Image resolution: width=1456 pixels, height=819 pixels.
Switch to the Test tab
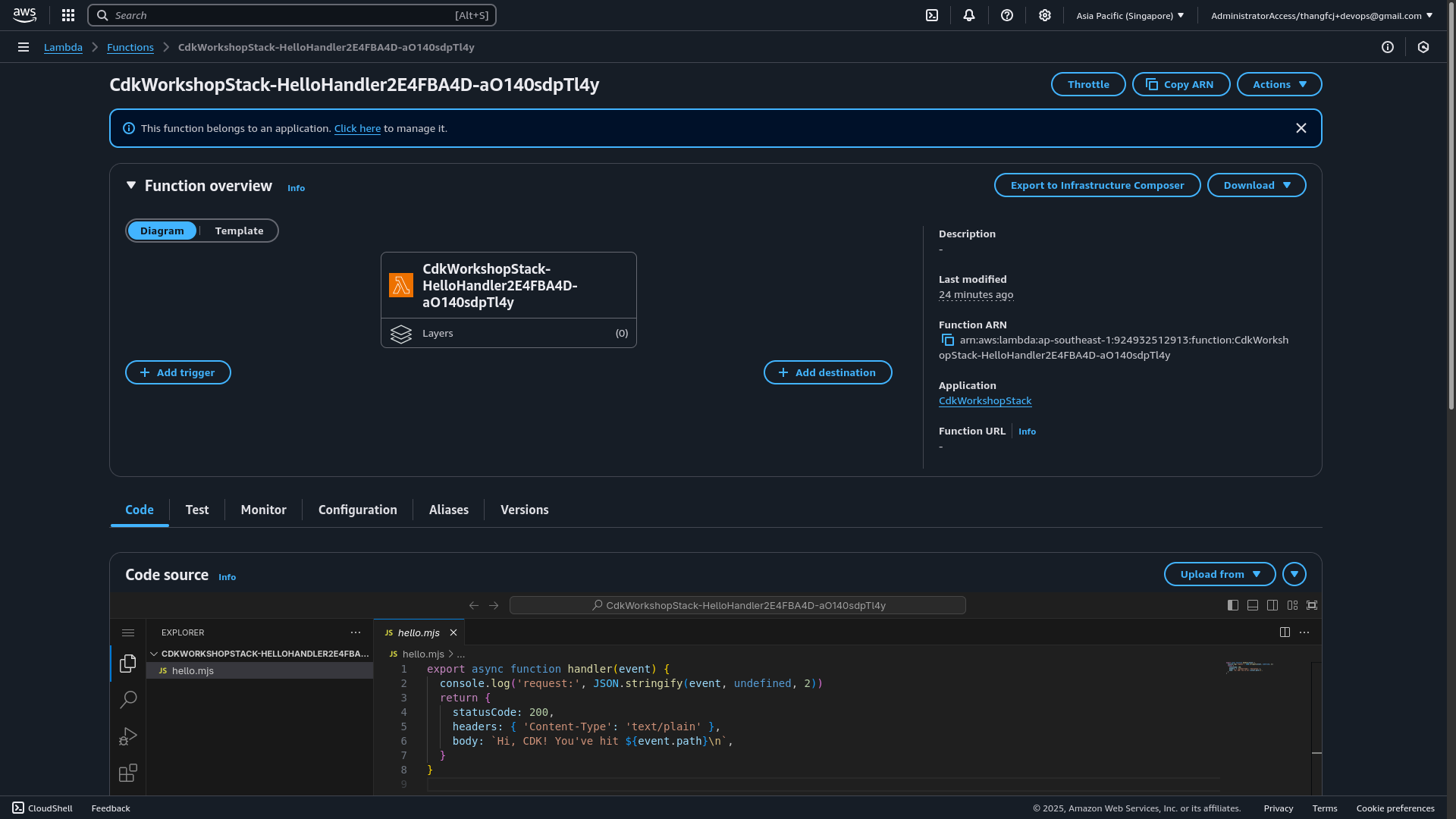(197, 510)
